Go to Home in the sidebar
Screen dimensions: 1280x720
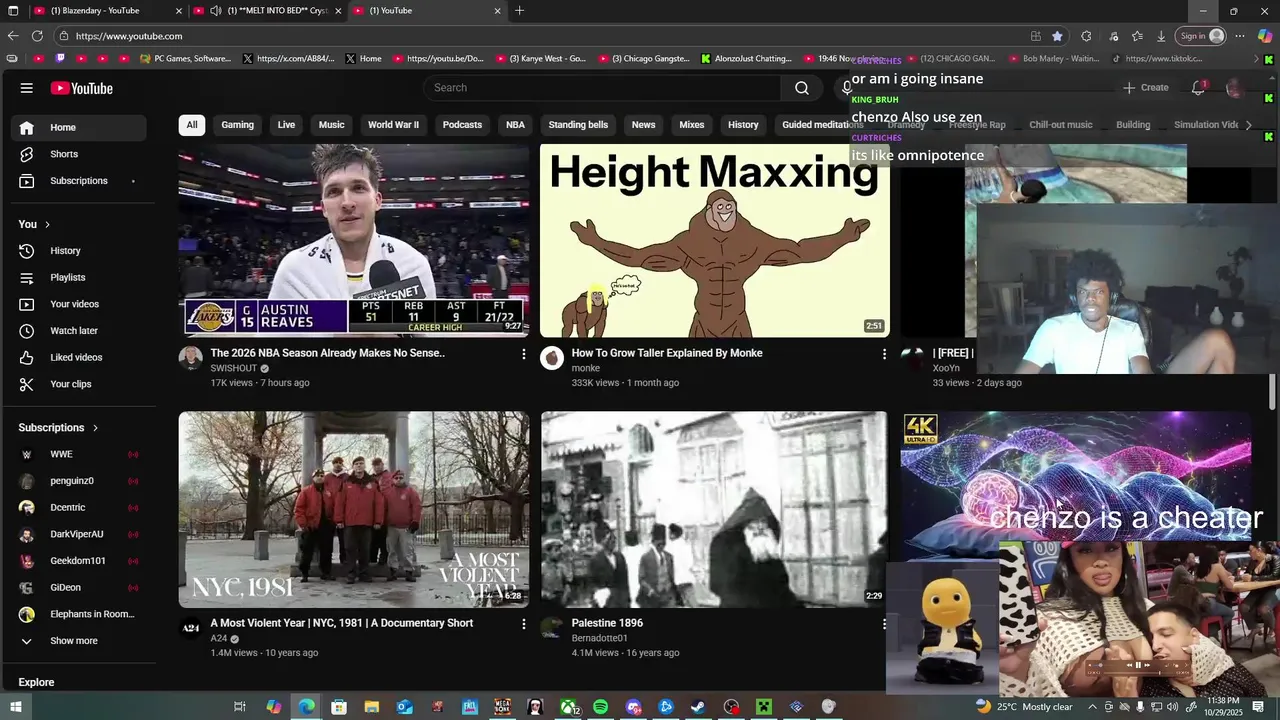tap(79, 128)
